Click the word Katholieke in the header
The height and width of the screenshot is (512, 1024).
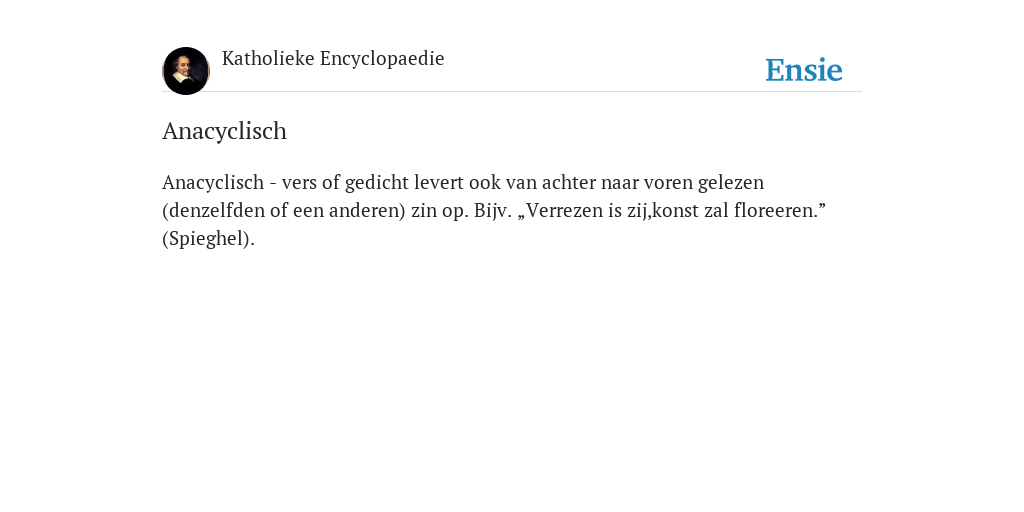[268, 59]
